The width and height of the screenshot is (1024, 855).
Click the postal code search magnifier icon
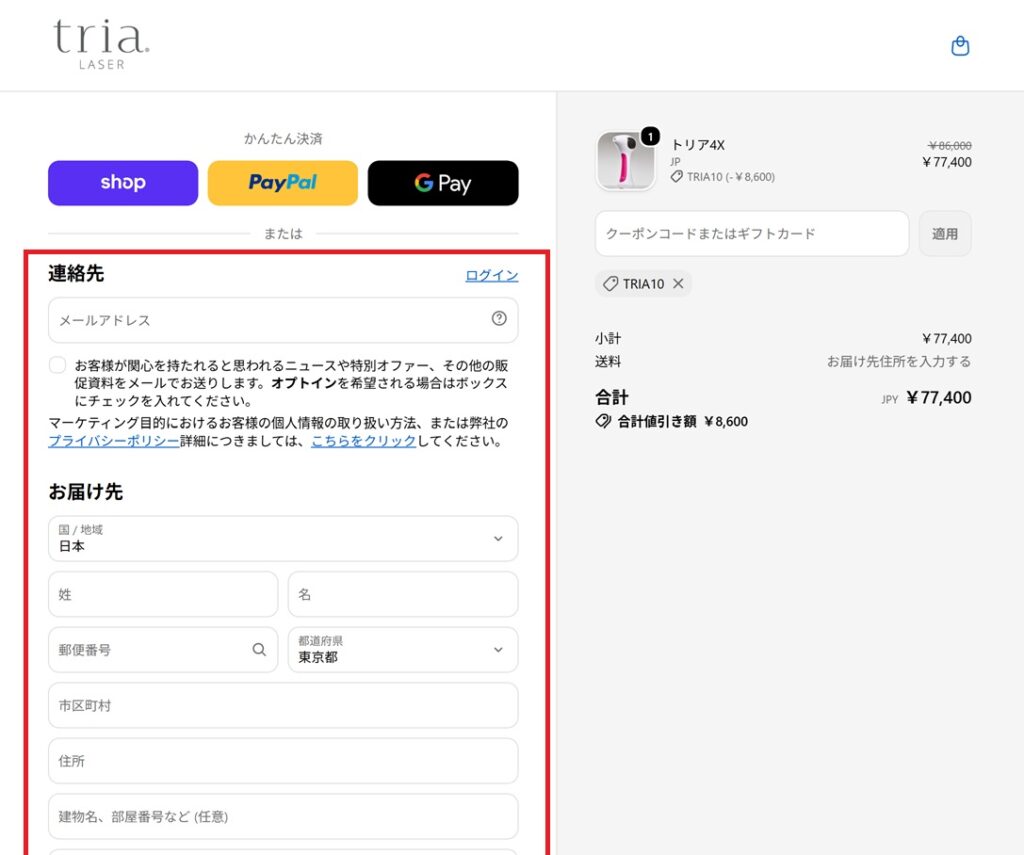click(x=259, y=649)
